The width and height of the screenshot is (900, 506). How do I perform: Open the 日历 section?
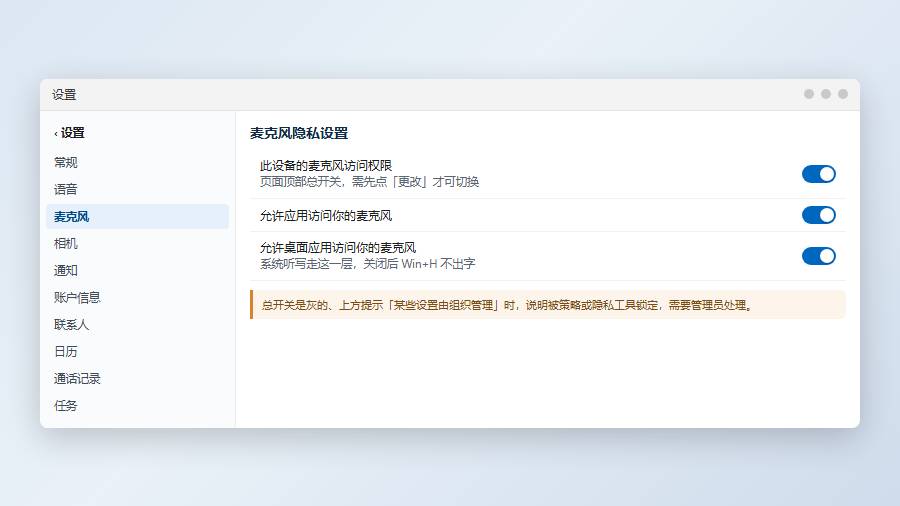[137, 351]
